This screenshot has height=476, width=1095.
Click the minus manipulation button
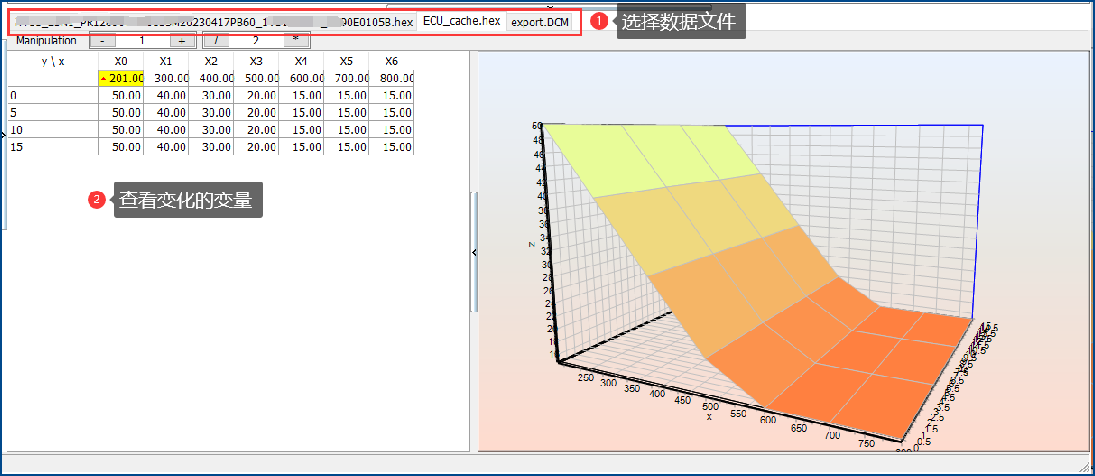pos(103,40)
